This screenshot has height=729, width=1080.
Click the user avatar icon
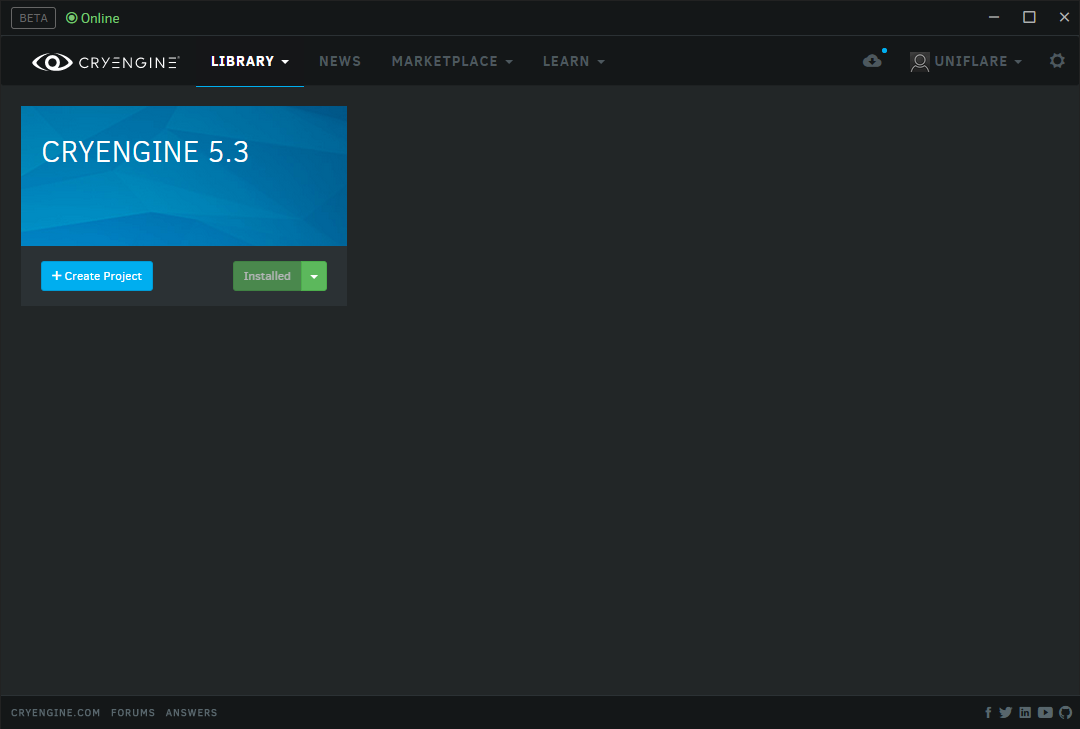(x=920, y=62)
